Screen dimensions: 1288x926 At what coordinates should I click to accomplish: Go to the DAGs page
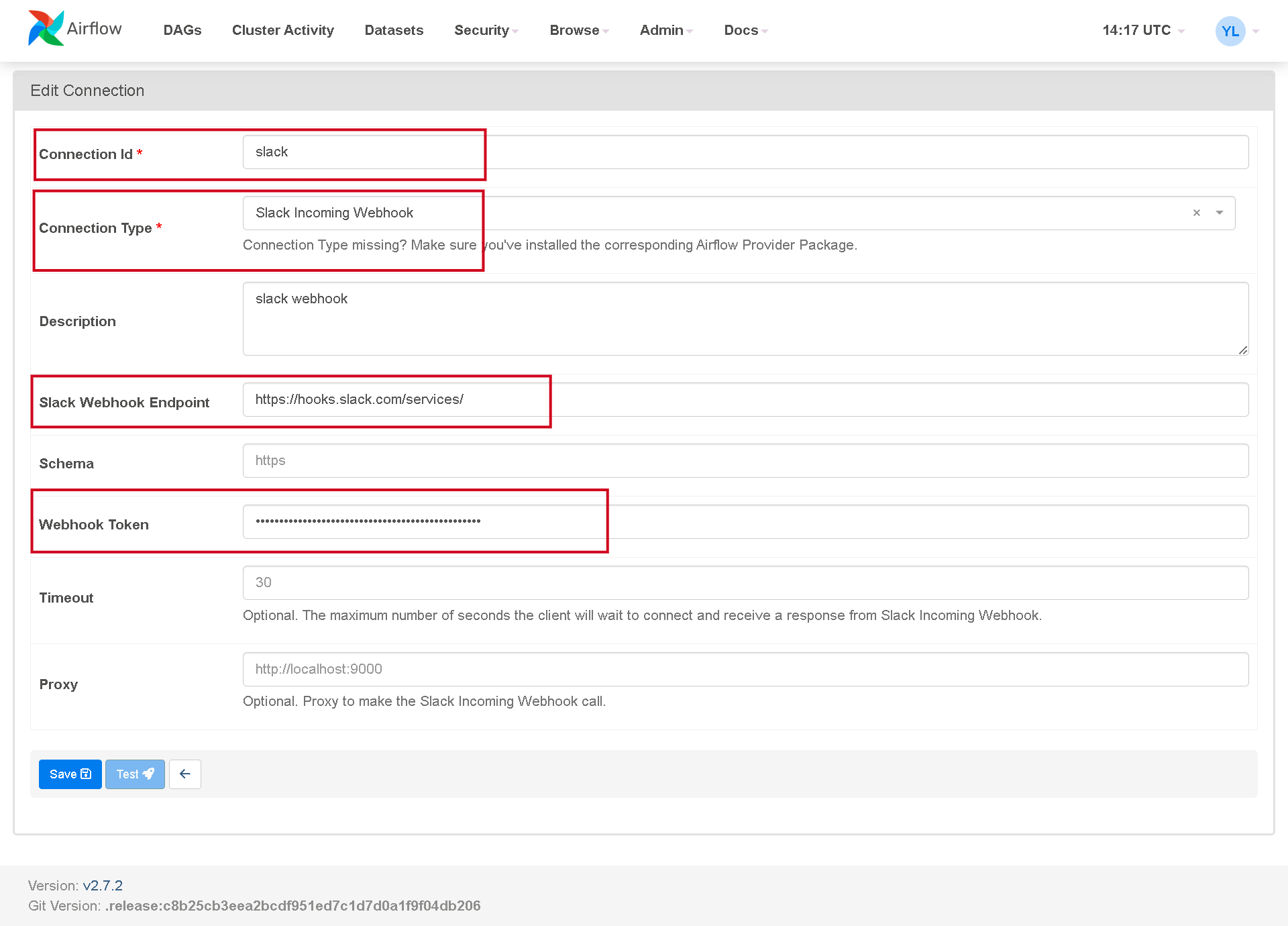[x=182, y=30]
